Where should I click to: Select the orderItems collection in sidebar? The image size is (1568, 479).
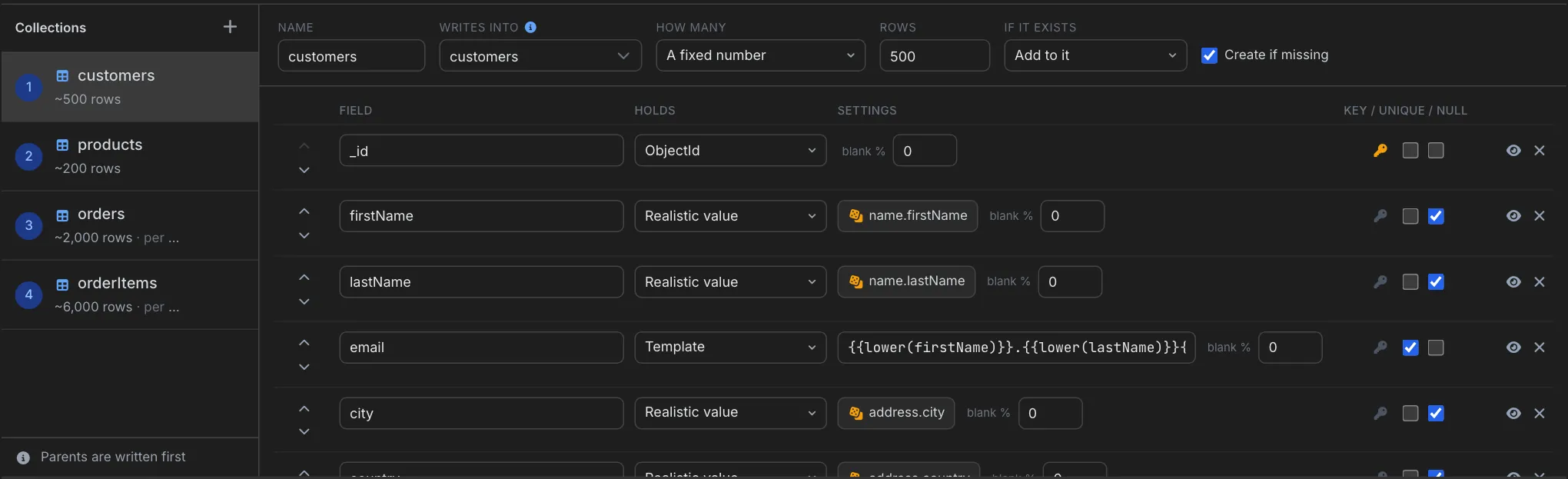tap(130, 294)
